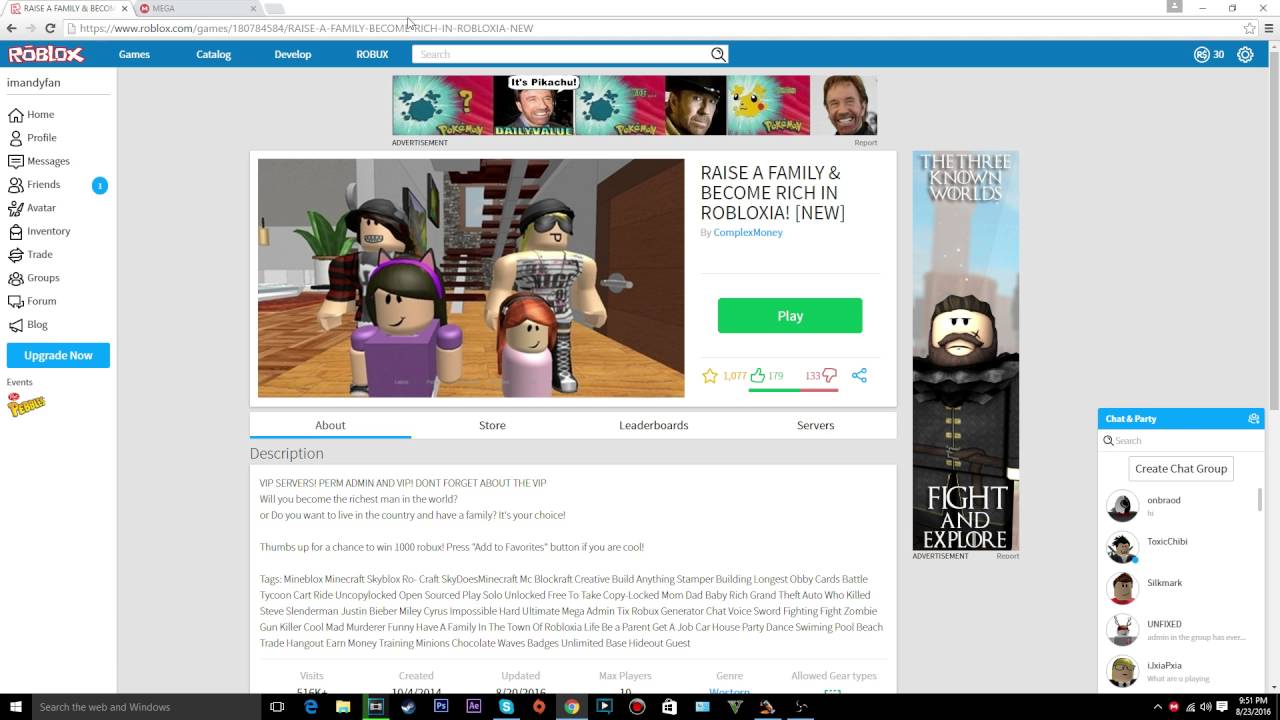
Task: Open the Home sidebar item
Action: pos(32,114)
